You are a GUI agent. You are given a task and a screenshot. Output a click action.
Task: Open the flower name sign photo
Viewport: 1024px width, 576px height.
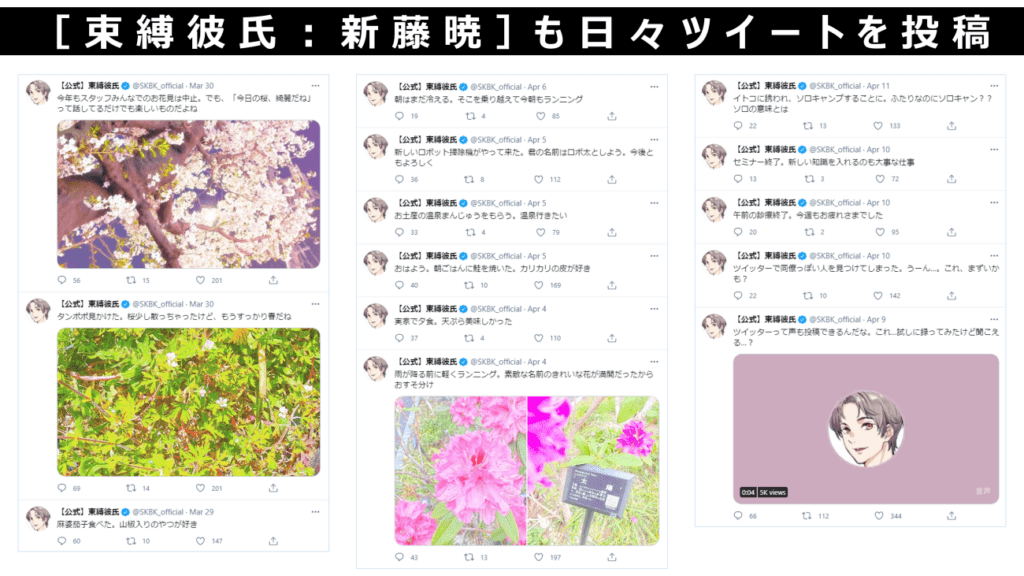pos(594,471)
